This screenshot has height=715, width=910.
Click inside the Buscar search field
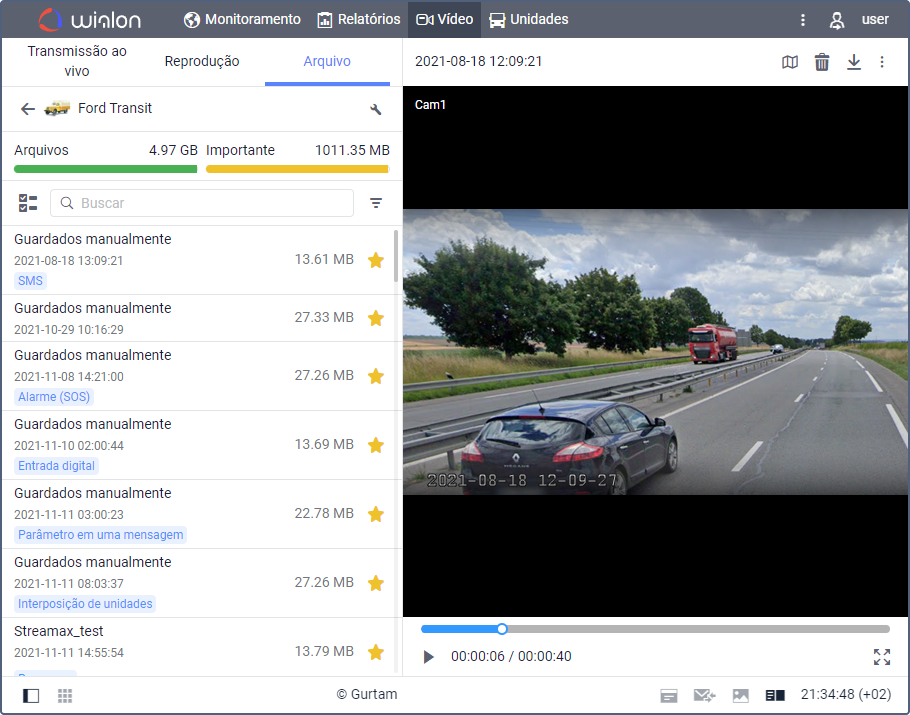point(200,203)
